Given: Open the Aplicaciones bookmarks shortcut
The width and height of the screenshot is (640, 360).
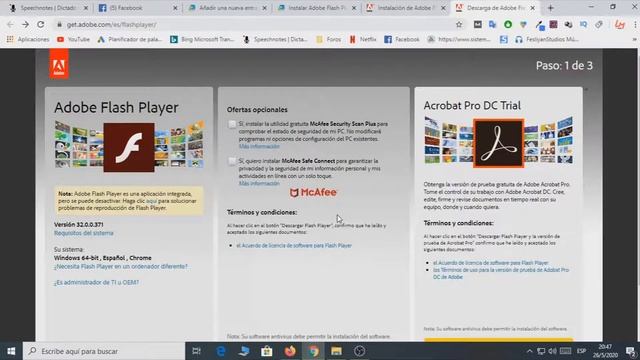Looking at the screenshot, I should (28, 40).
